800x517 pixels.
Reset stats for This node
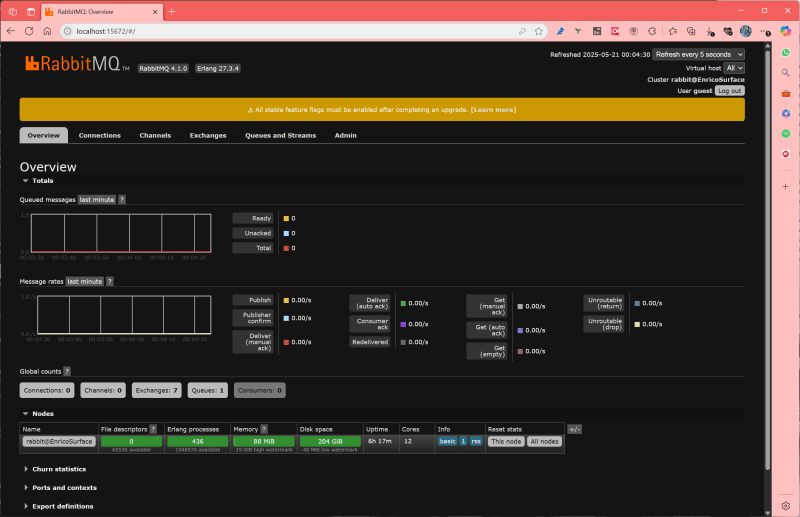coord(506,441)
